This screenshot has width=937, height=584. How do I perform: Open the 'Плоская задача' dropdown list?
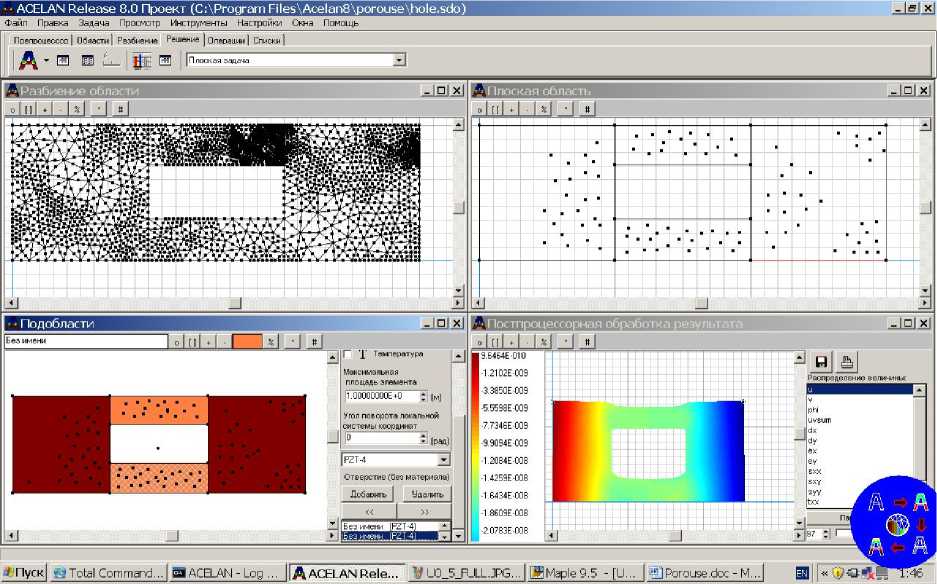point(399,60)
